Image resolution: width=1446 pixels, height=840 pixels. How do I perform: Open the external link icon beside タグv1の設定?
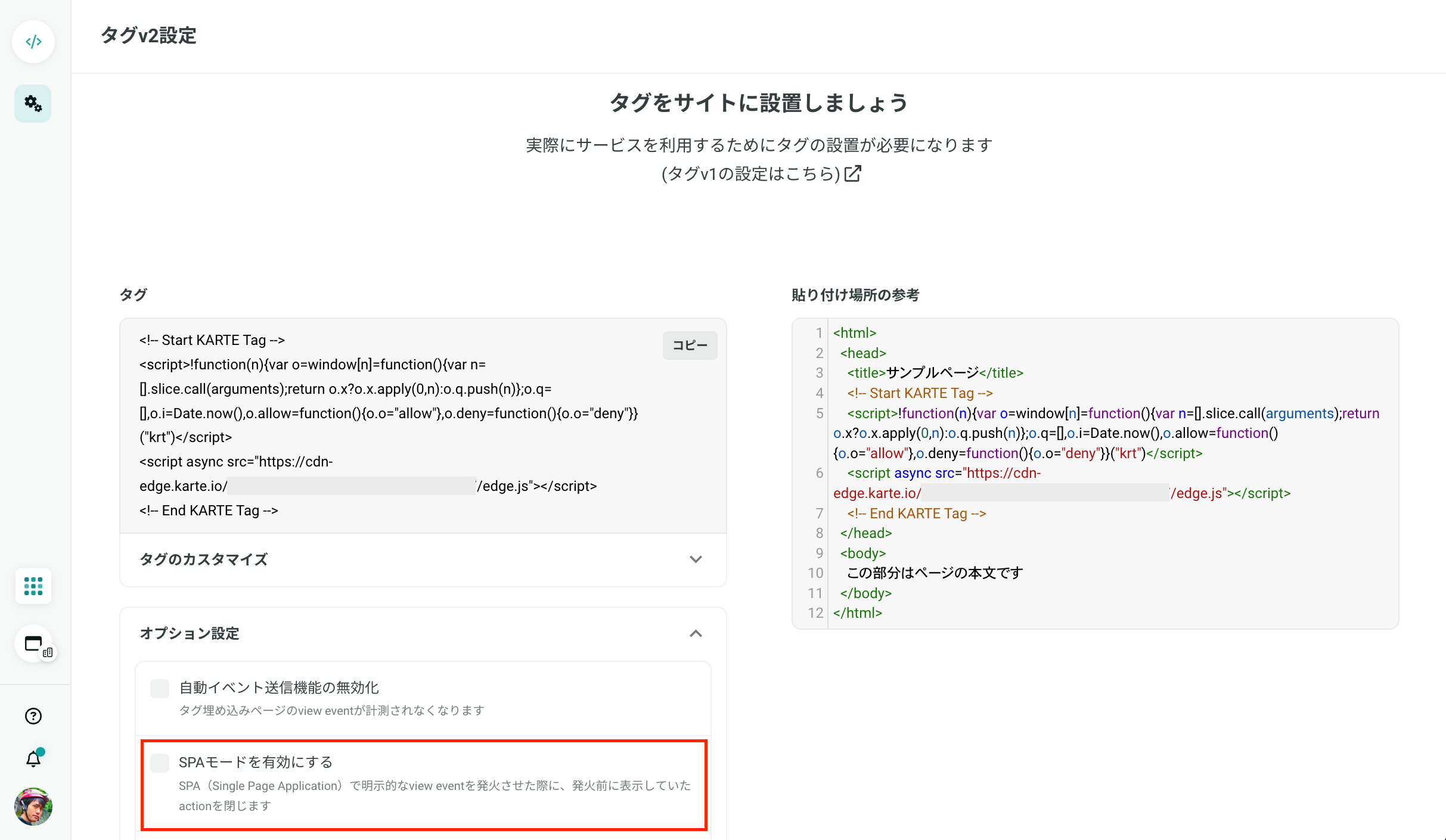853,173
